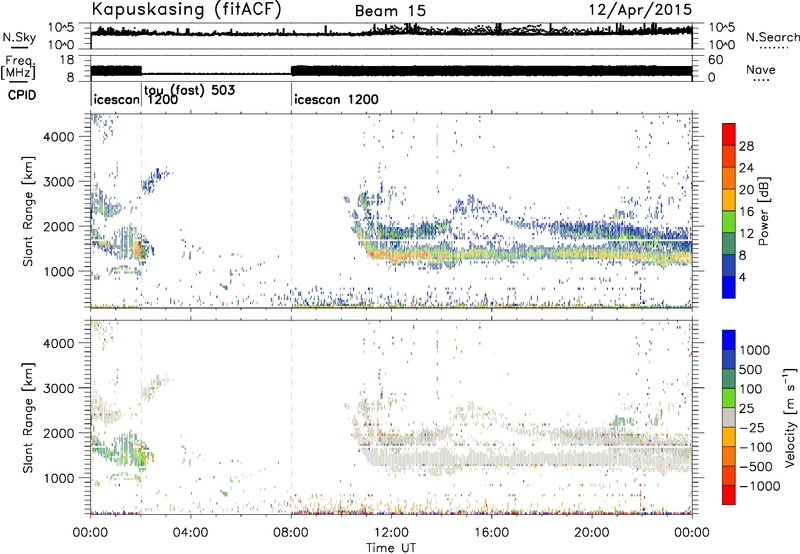The height and width of the screenshot is (554, 800).
Task: Click the '60' tick on Nave axis
Action: (x=716, y=60)
